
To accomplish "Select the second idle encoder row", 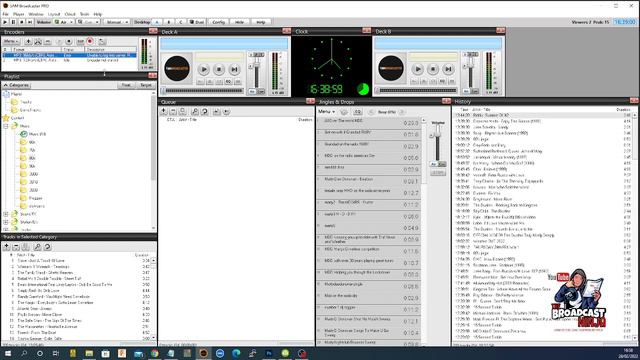I will pos(69,60).
